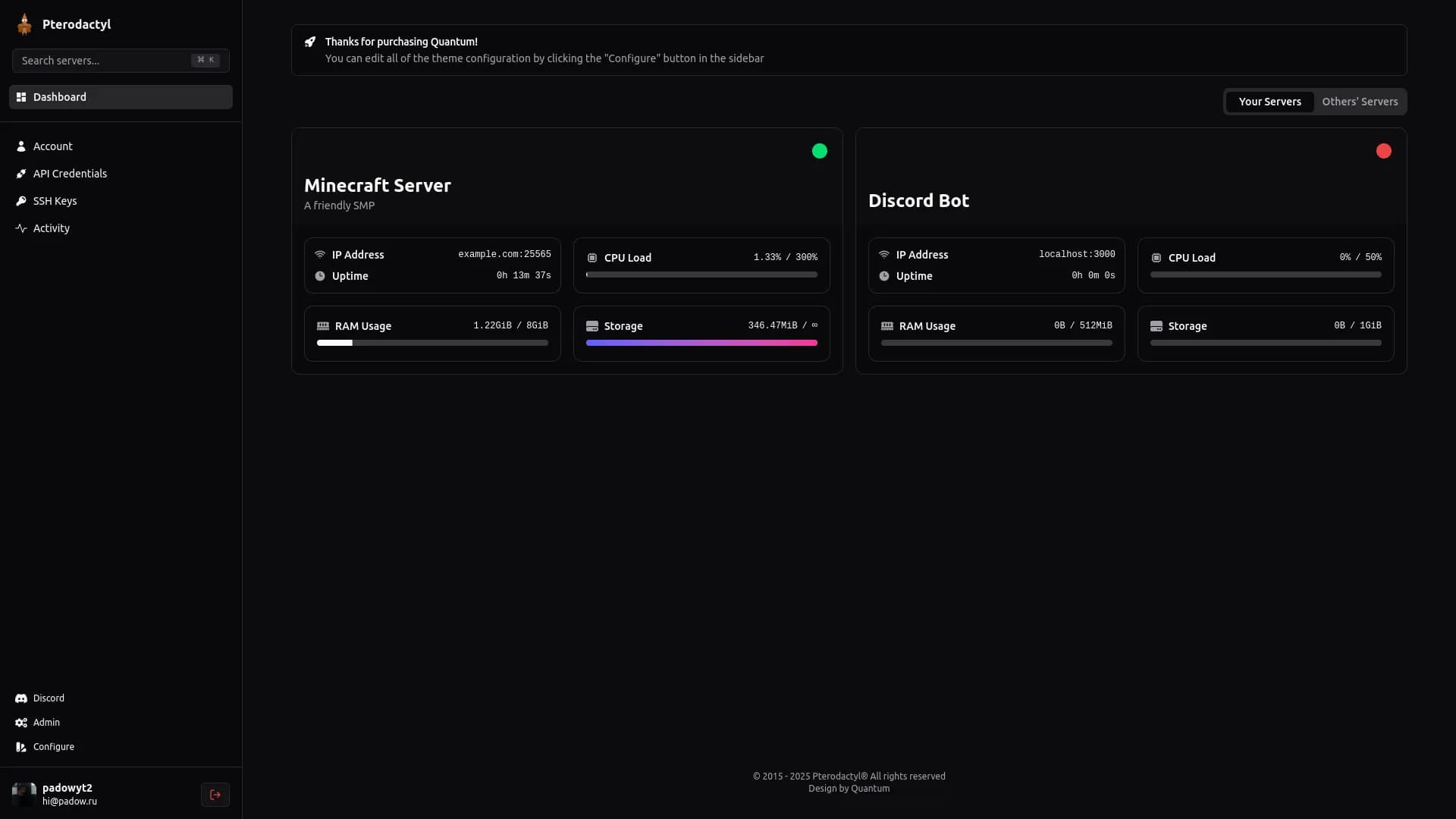Click the Admin gear icon
Image resolution: width=1456 pixels, height=819 pixels.
pyautogui.click(x=20, y=722)
